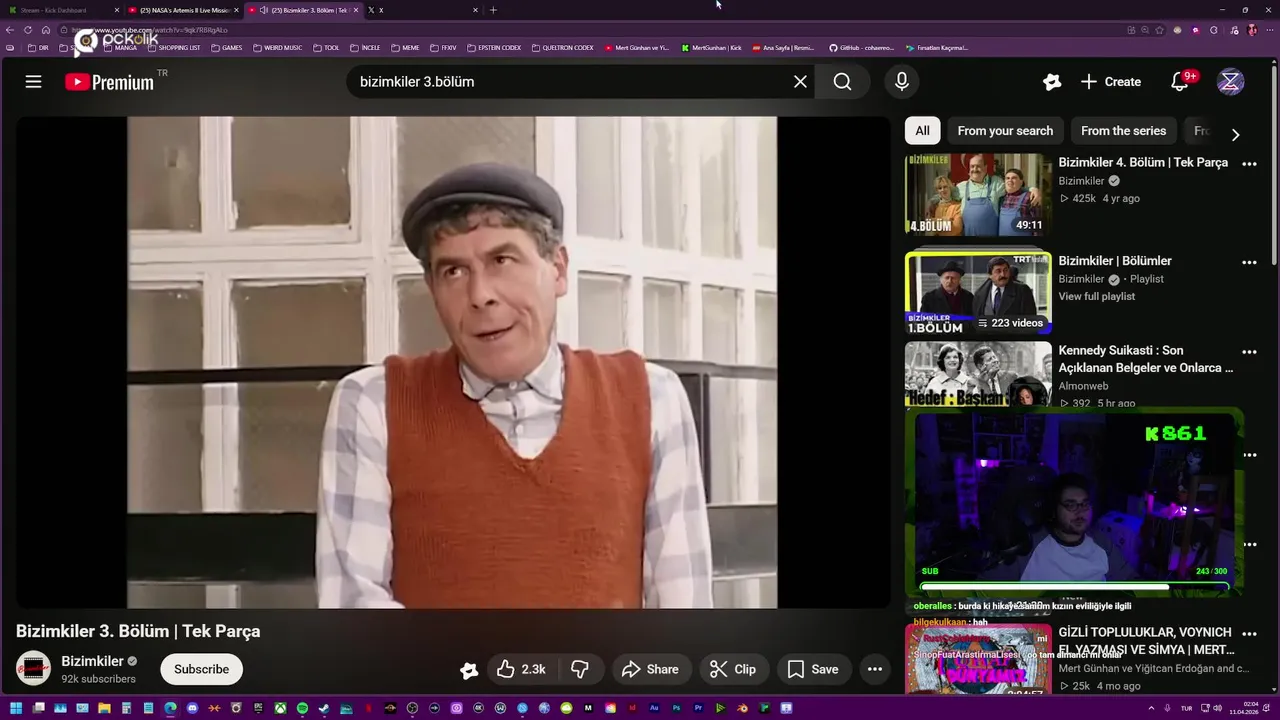This screenshot has height=720, width=1280.
Task: Open File Explorer from the taskbar
Action: click(104, 708)
